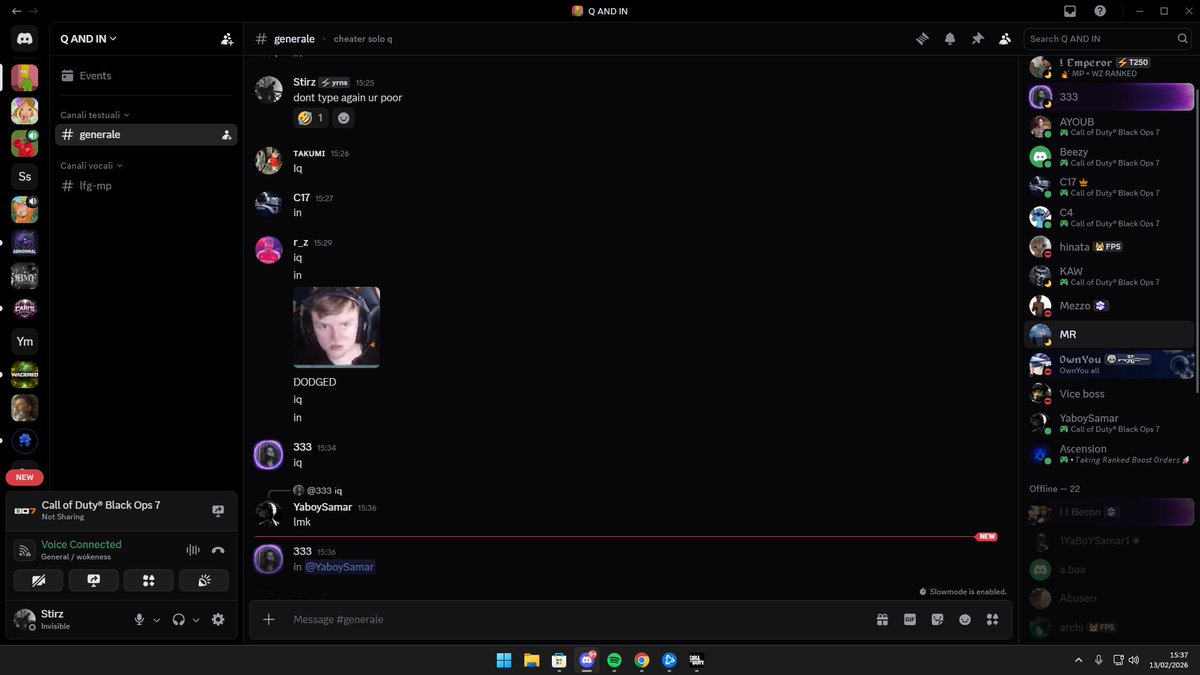Show pinned messages pin icon

click(x=978, y=39)
